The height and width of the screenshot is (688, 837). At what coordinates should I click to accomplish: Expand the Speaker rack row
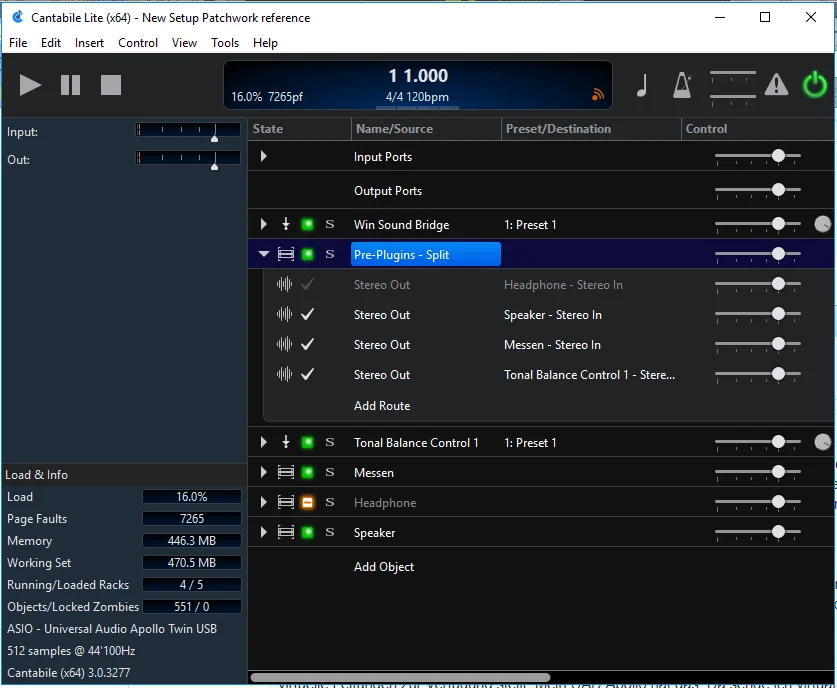pos(263,532)
